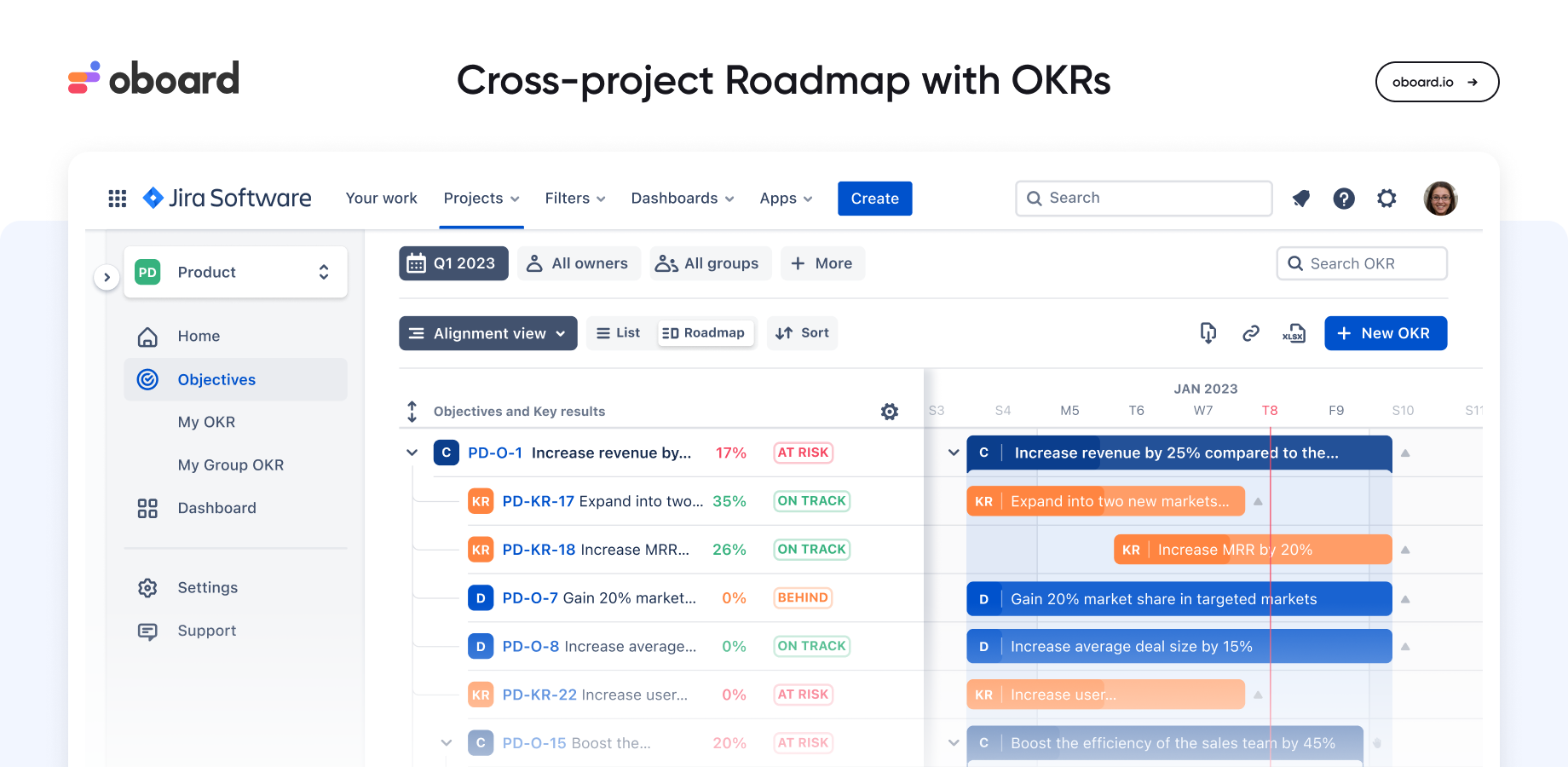Viewport: 1568px width, 767px height.
Task: Open the Dashboards menu
Action: click(683, 199)
